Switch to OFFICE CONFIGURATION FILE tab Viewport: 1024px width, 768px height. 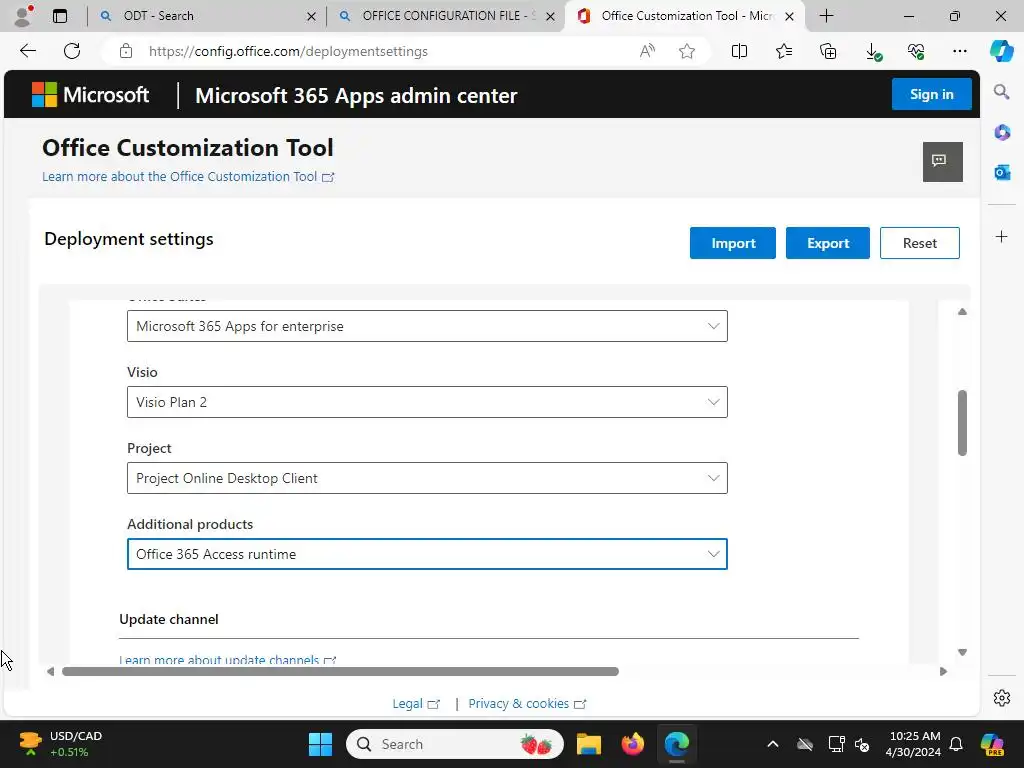pyautogui.click(x=445, y=16)
